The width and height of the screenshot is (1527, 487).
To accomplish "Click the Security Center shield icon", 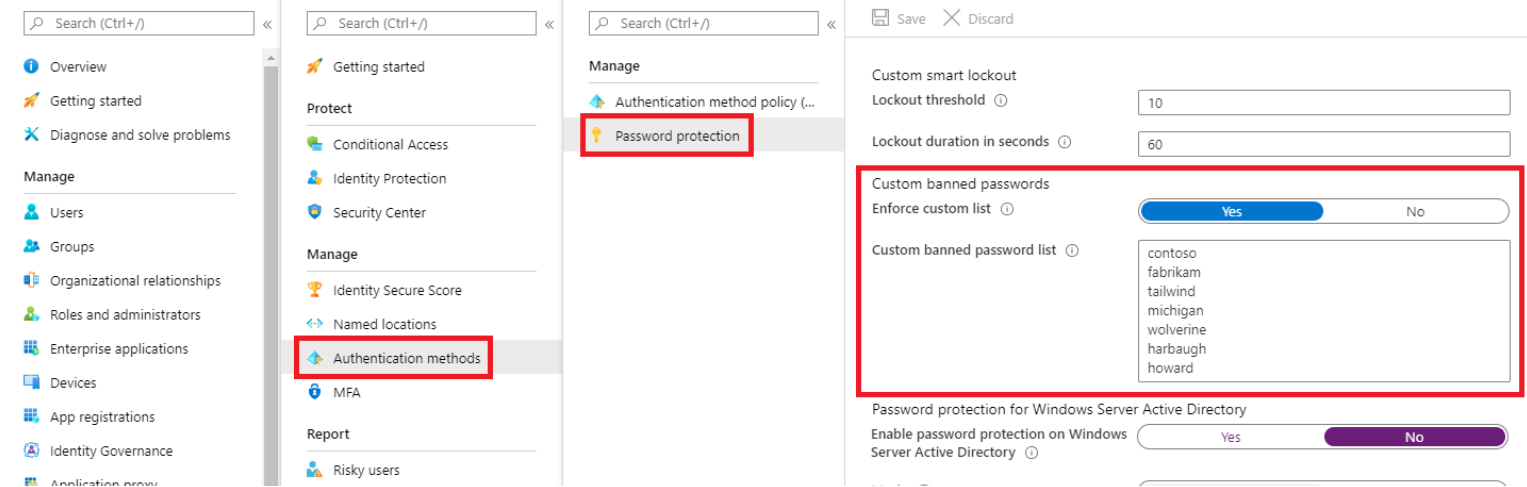I will click(315, 212).
